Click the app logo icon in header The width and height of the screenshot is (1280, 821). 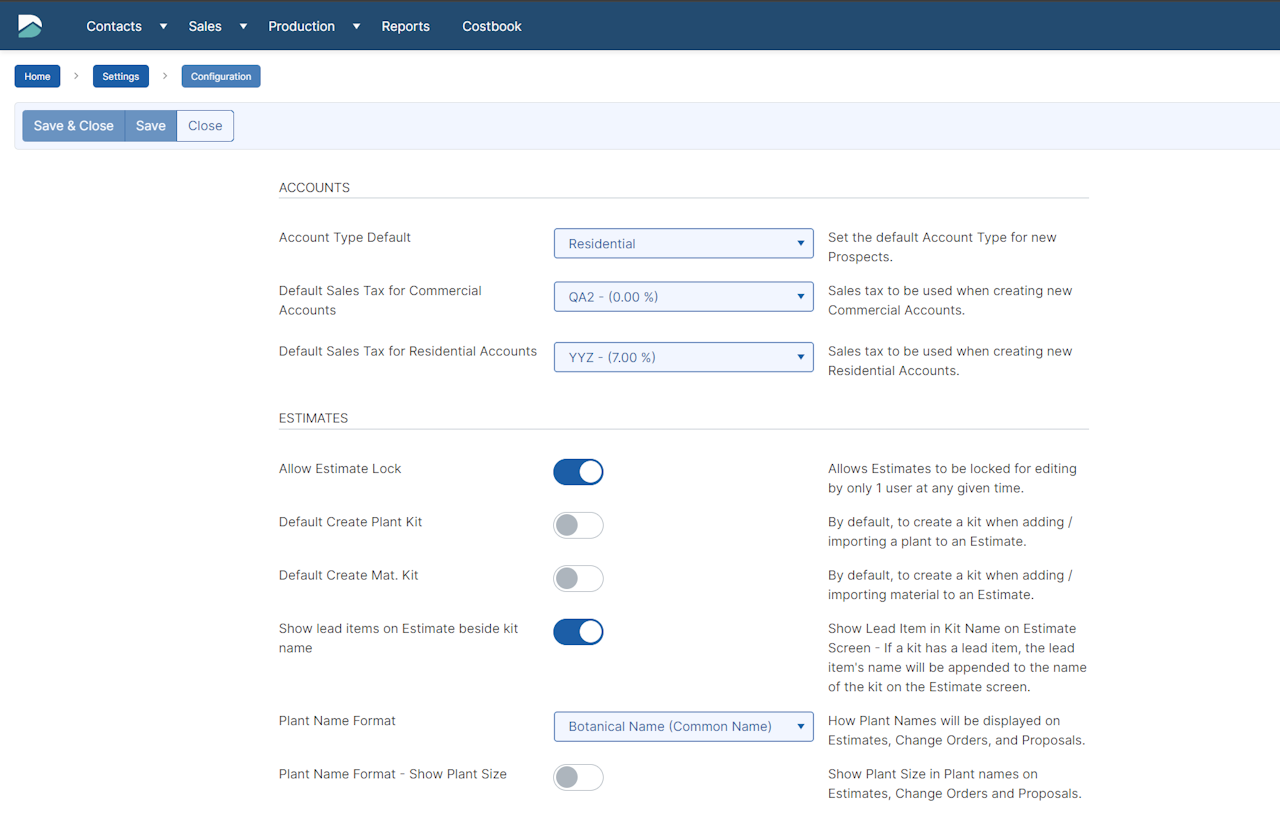30,26
